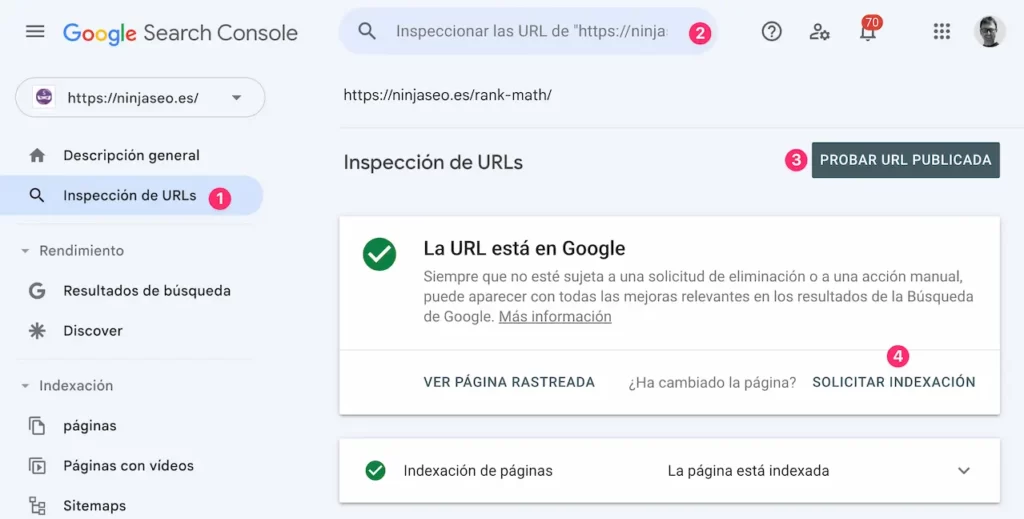
Task: Open the Help question mark icon
Action: point(771,31)
